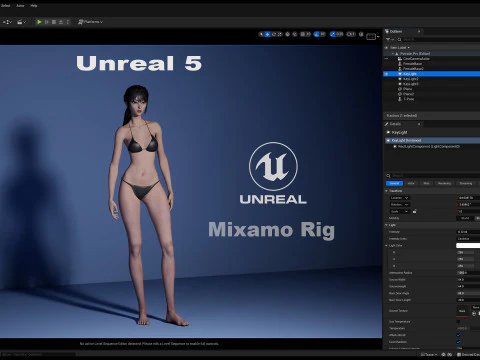Collapse the Transform section

pos(387,191)
